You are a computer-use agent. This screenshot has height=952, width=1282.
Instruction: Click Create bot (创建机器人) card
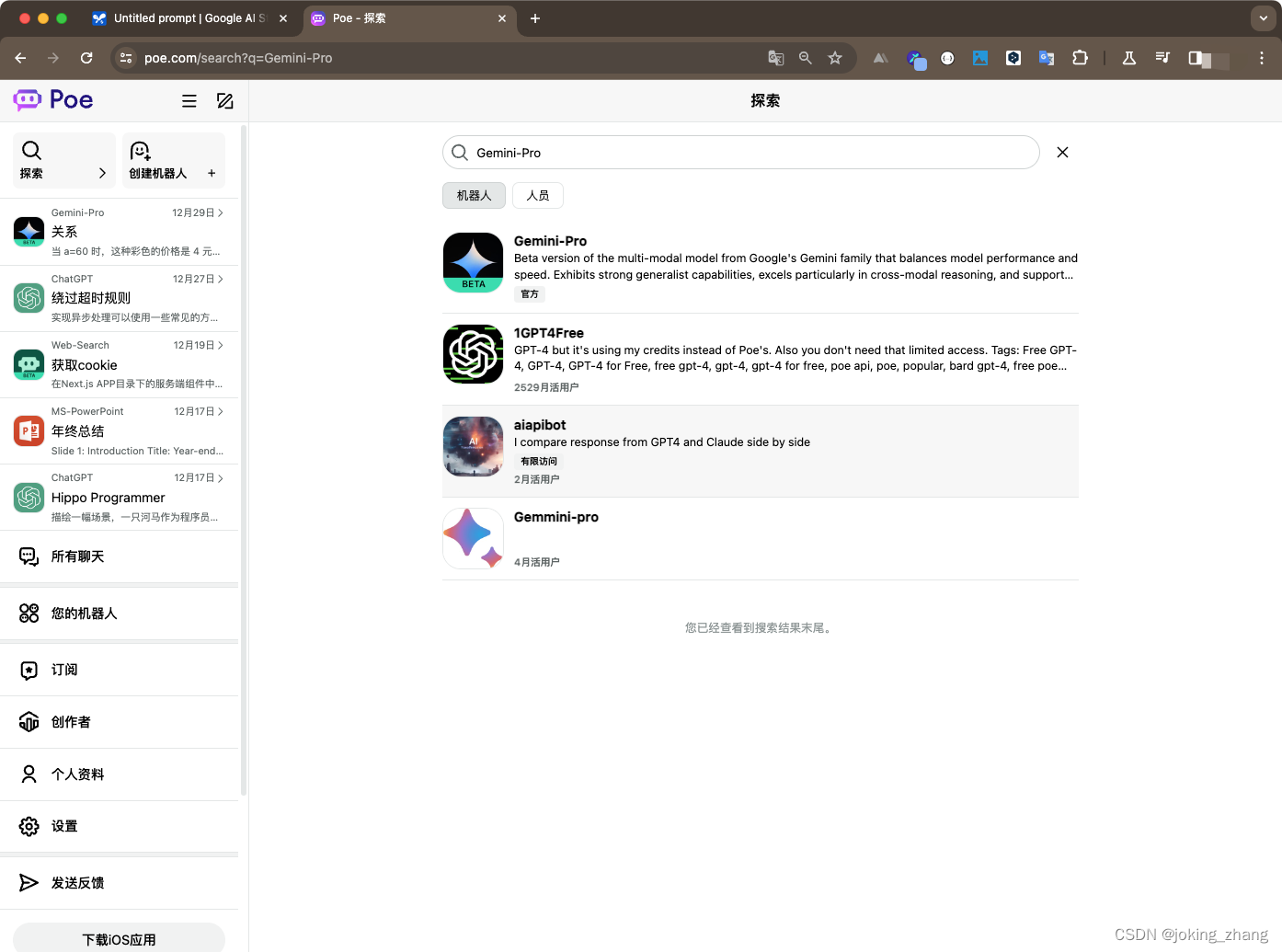174,160
